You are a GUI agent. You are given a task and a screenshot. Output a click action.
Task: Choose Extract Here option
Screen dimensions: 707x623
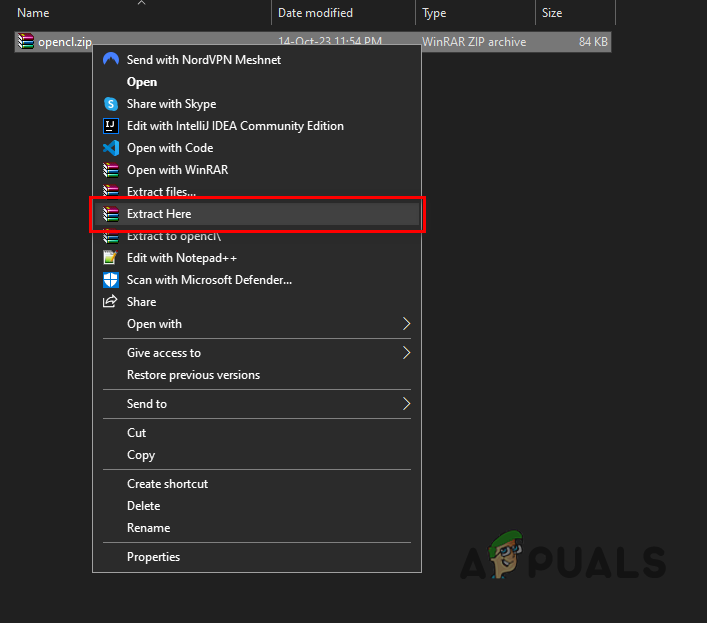tap(257, 214)
